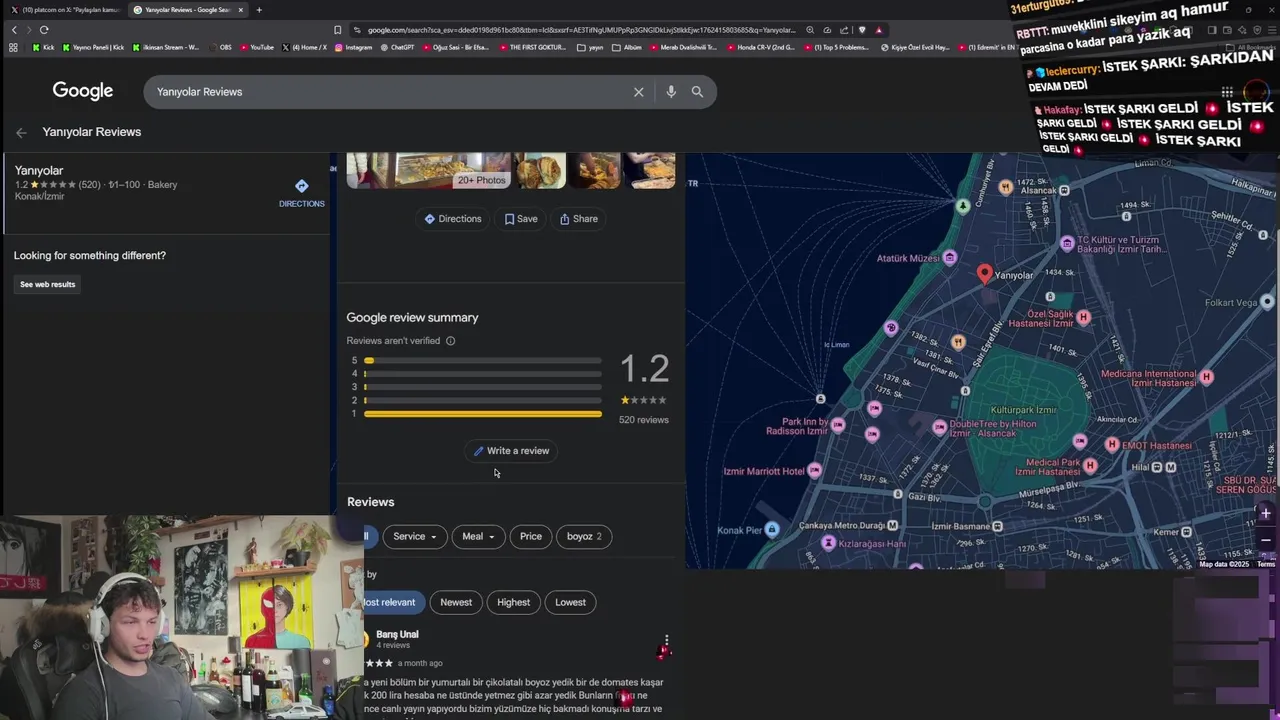Screen dimensions: 1280x720
Task: Open more options for Barış Ünal review
Action: coord(666,641)
